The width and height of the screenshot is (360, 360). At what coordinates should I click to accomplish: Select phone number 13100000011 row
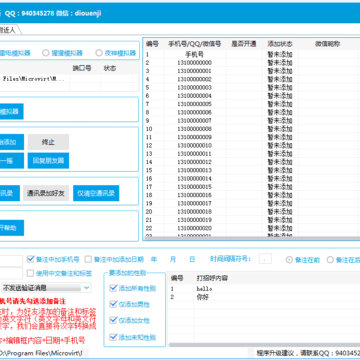tap(252, 154)
